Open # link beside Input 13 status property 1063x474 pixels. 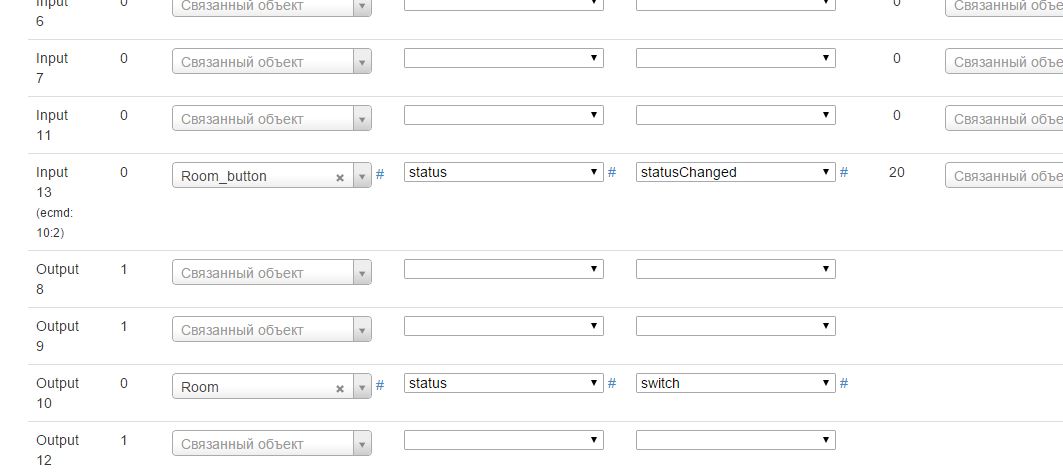(612, 172)
